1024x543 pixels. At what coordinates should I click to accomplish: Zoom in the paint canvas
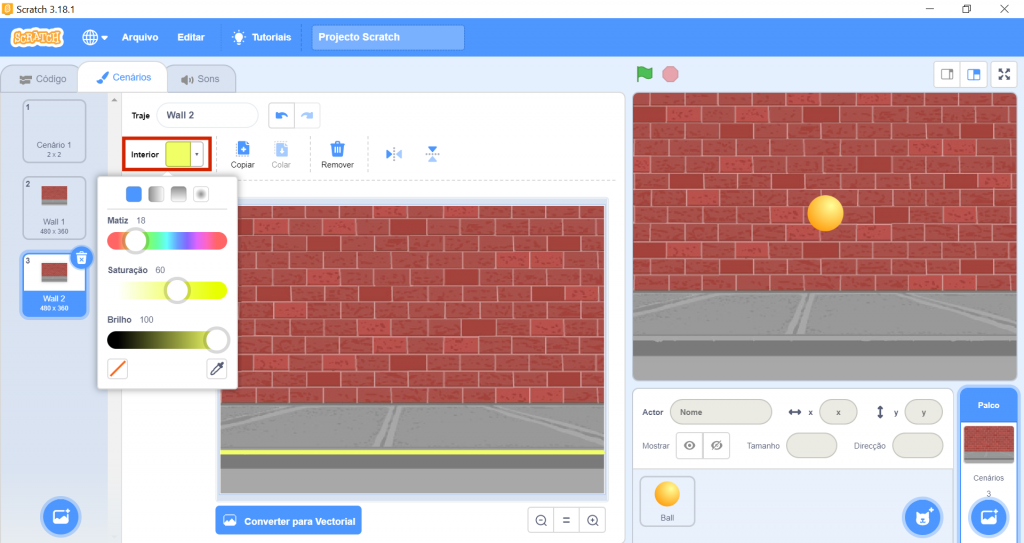[x=592, y=521]
